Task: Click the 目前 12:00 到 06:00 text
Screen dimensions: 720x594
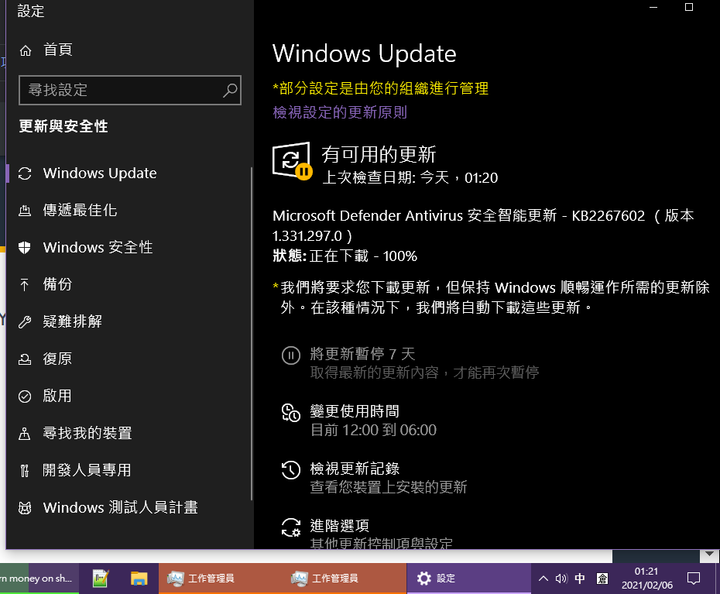Action: point(373,430)
